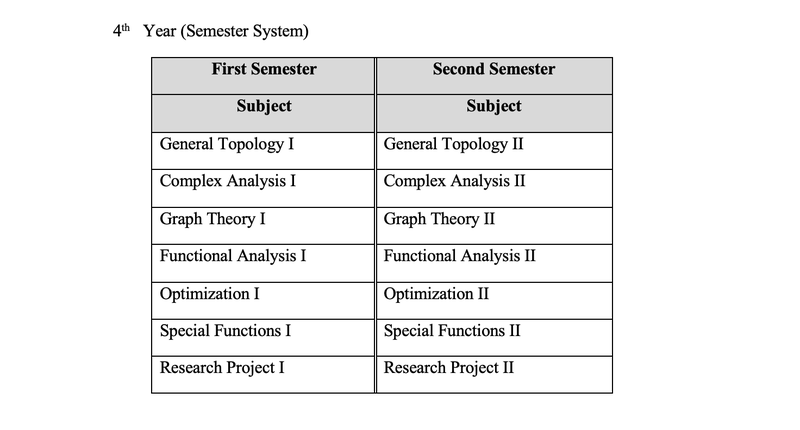Click the Subject header under Second Semester
Screen dimensions: 800x430
[494, 114]
